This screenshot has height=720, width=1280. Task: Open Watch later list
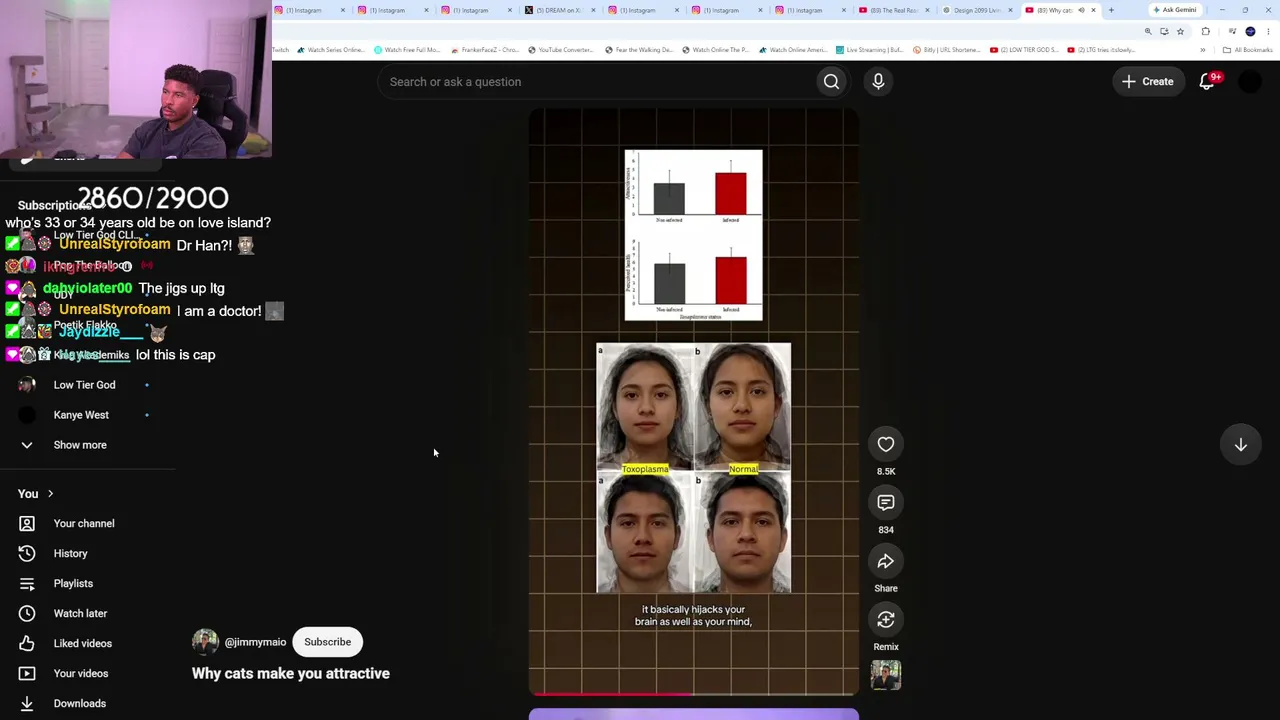[80, 613]
